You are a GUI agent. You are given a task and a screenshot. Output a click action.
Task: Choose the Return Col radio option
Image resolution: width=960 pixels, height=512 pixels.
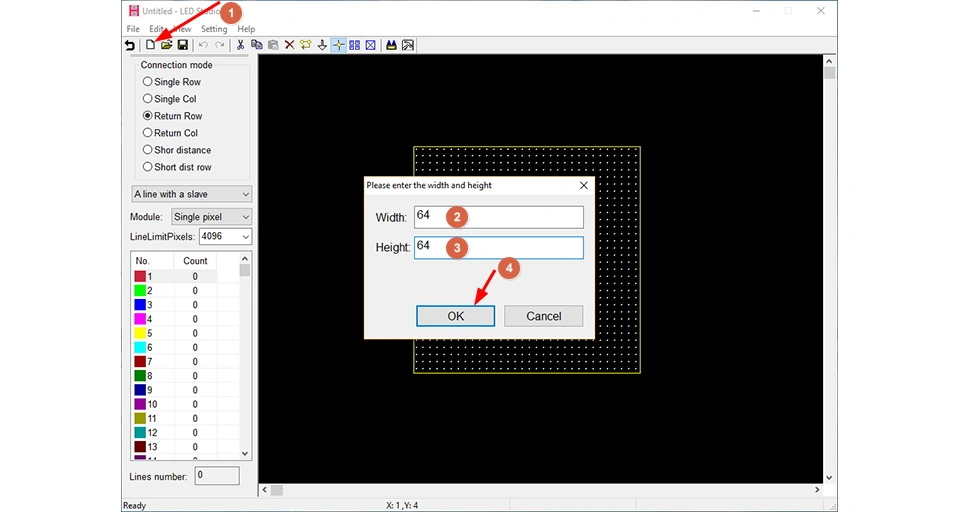[x=170, y=133]
